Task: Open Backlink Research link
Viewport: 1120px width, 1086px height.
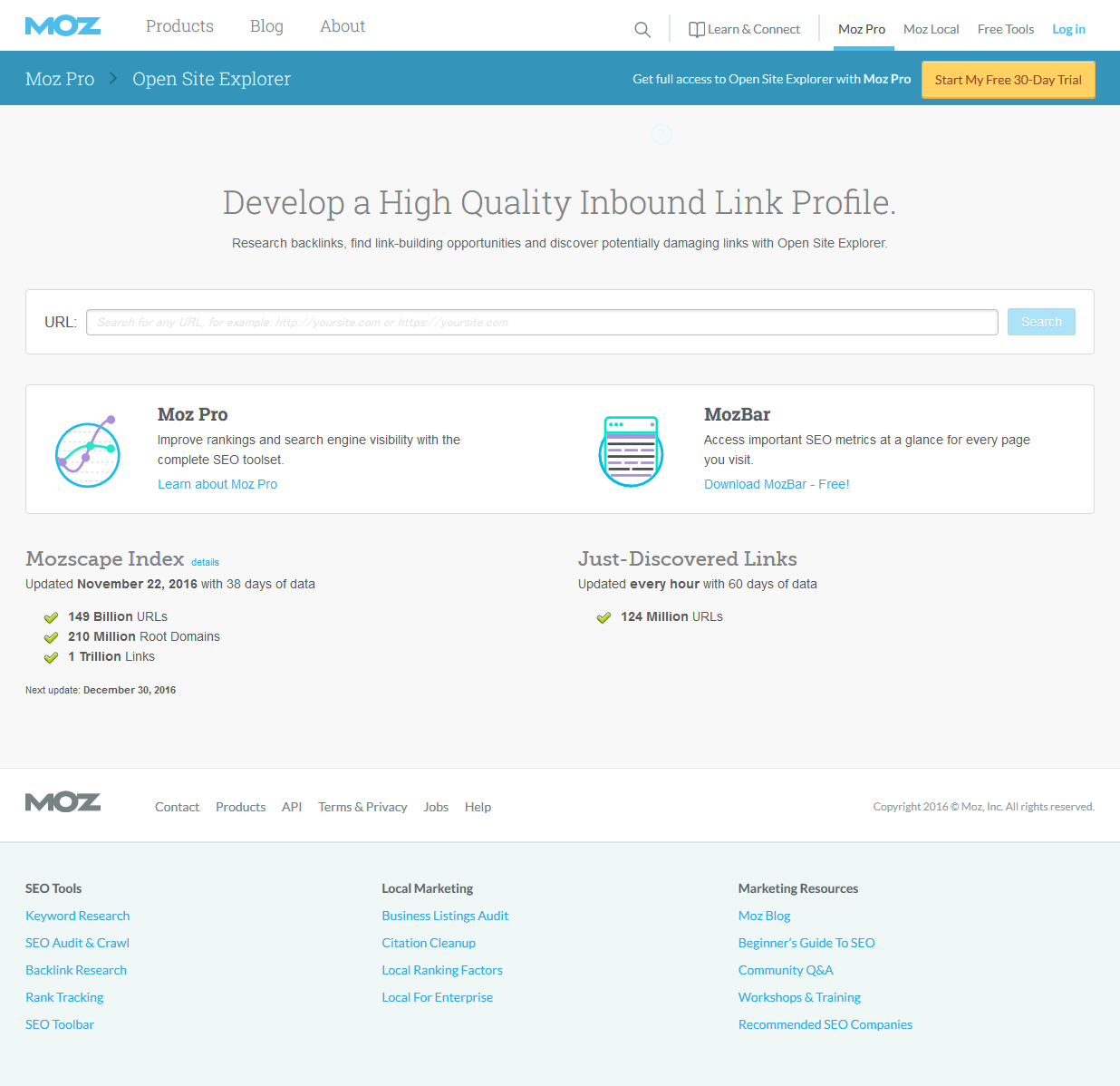Action: 76,970
